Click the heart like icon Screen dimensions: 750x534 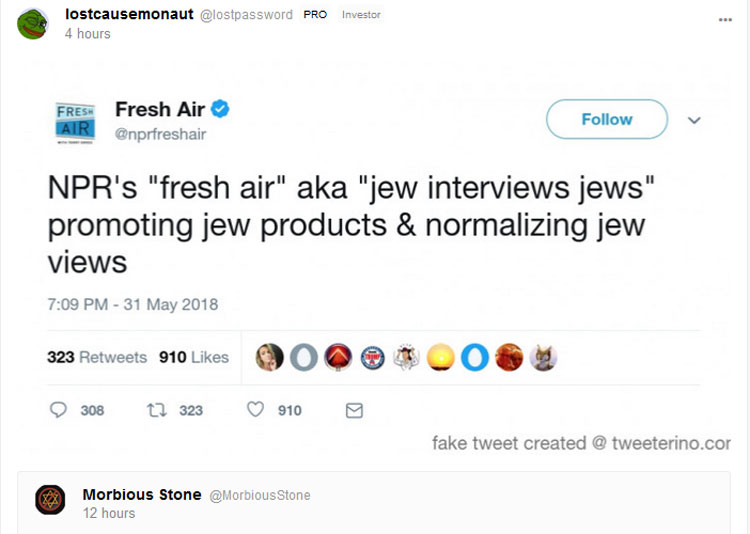pos(255,409)
